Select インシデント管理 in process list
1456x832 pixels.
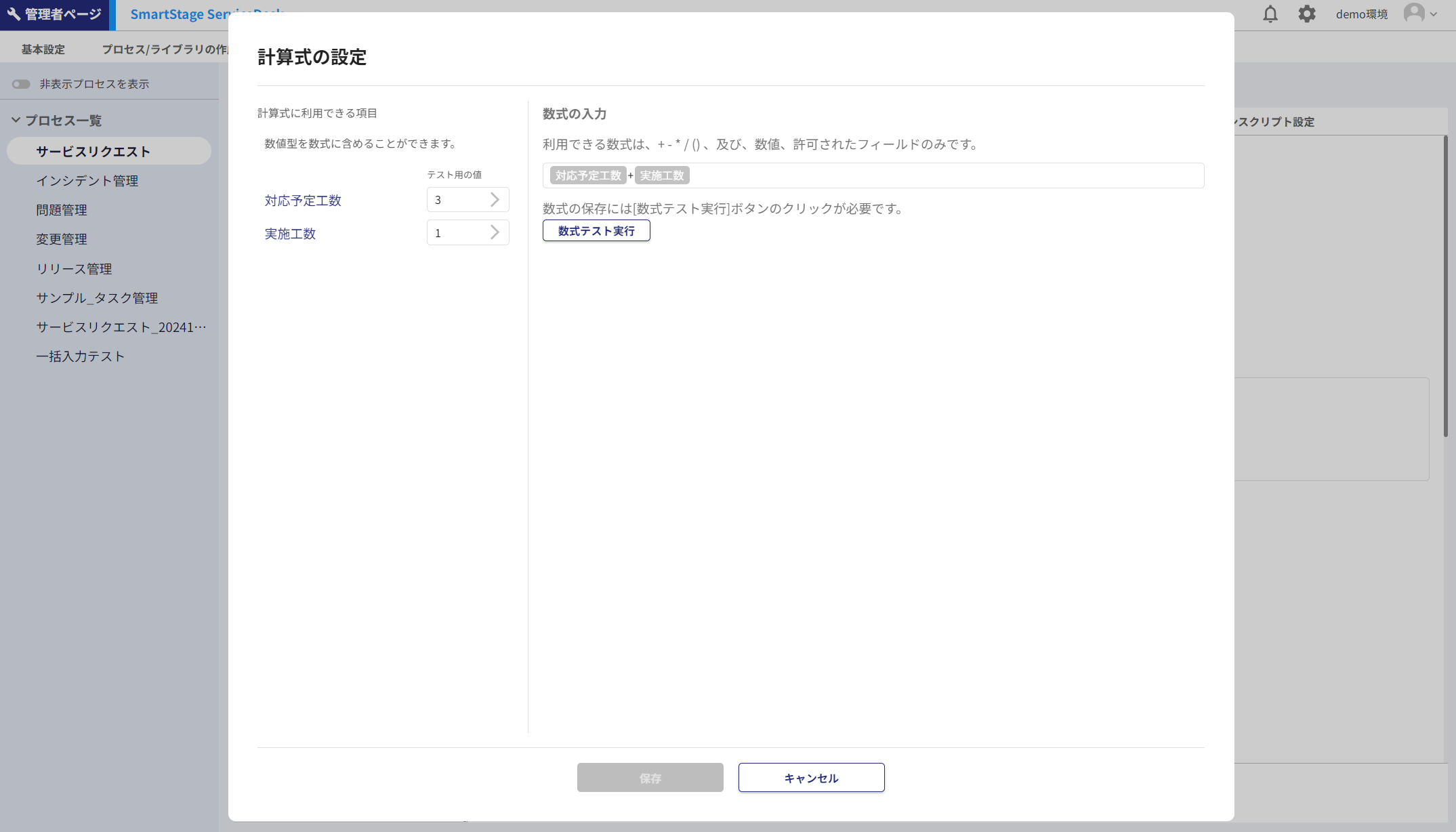[x=87, y=181]
